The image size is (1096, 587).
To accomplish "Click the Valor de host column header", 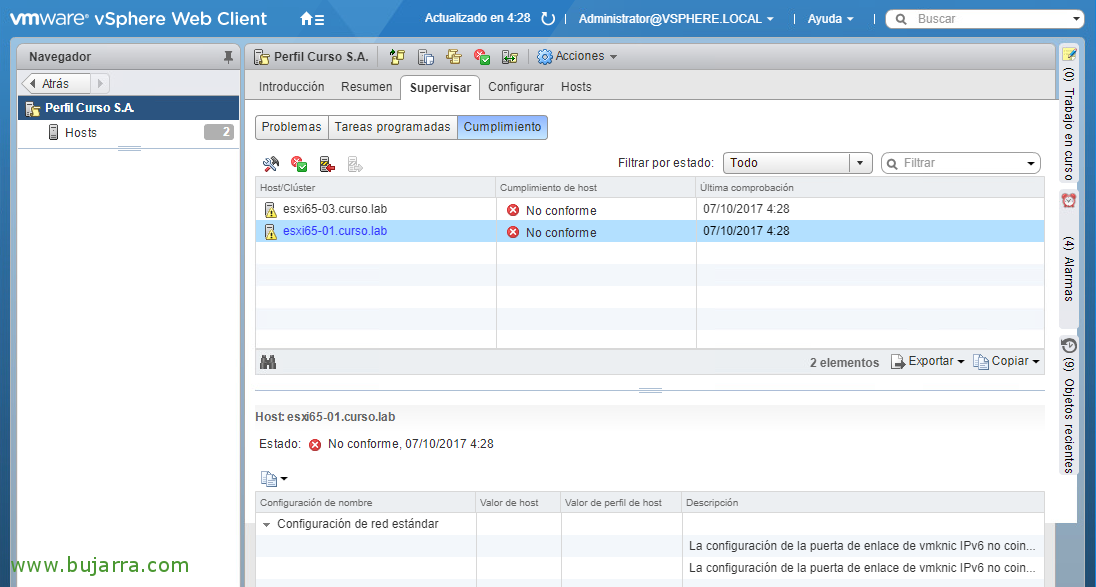I will point(518,503).
